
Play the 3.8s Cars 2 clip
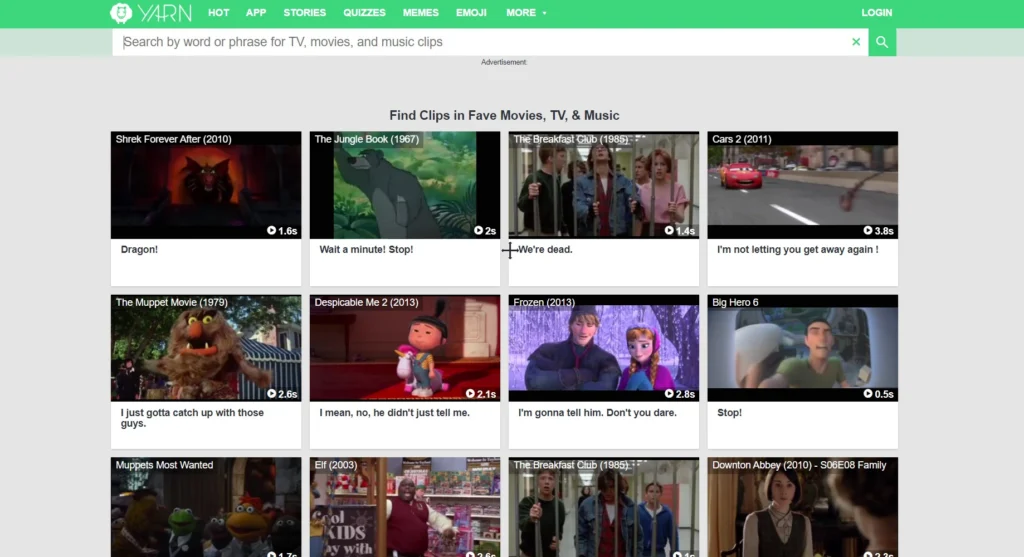(x=878, y=231)
